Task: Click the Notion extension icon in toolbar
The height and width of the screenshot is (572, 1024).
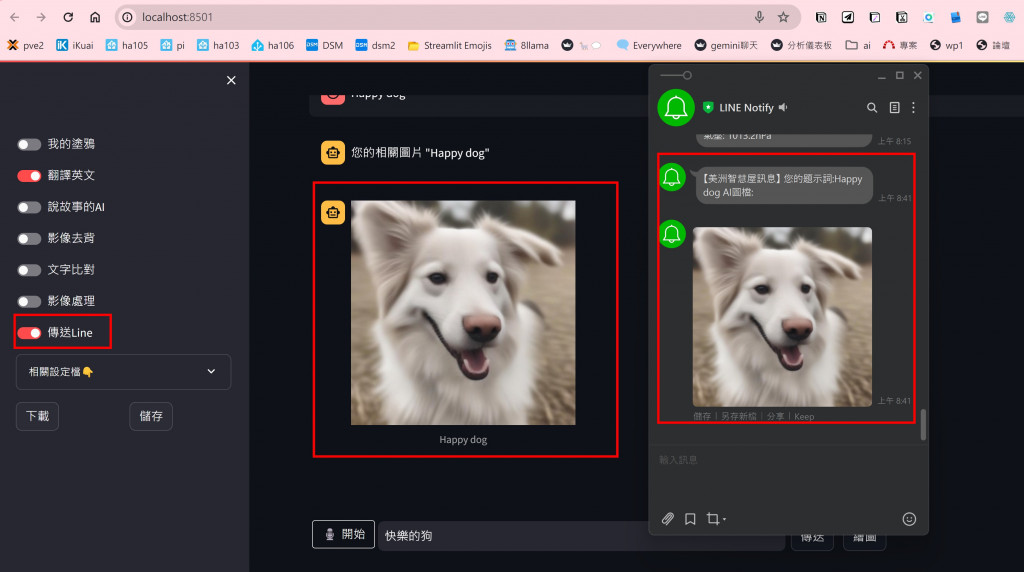Action: (x=821, y=18)
